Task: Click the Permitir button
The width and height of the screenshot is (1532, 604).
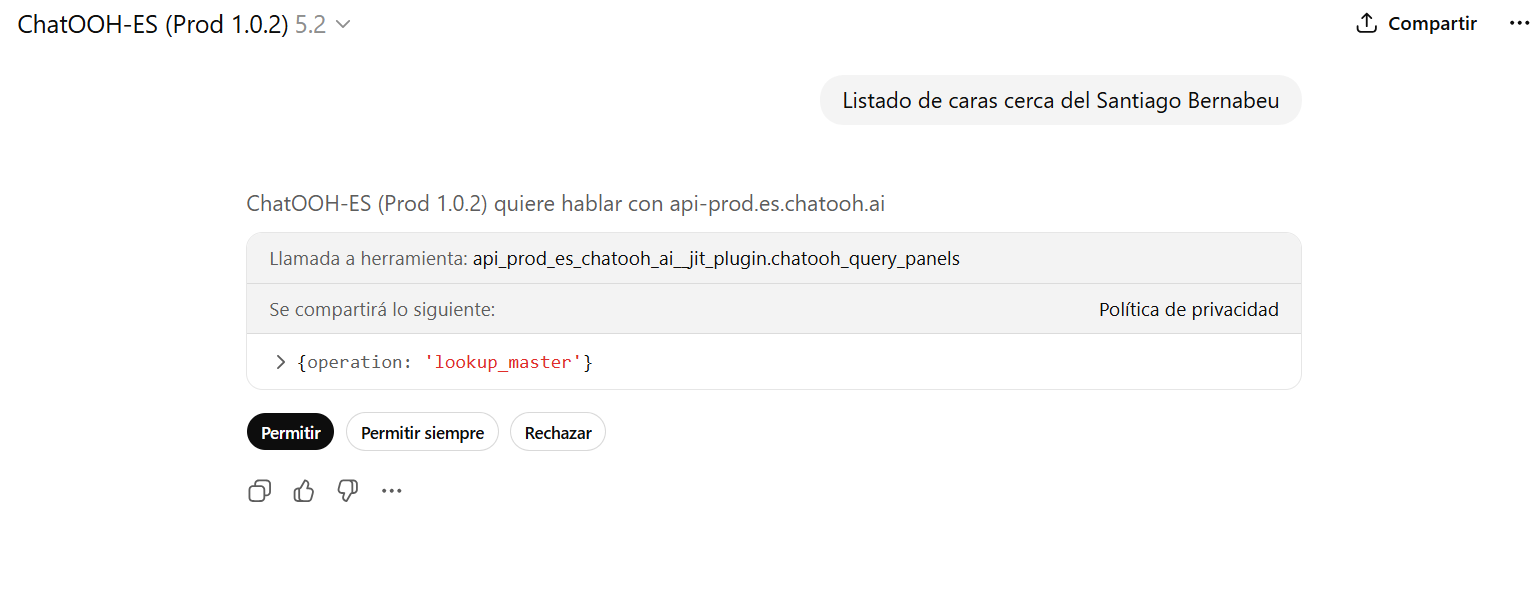Action: 290,431
